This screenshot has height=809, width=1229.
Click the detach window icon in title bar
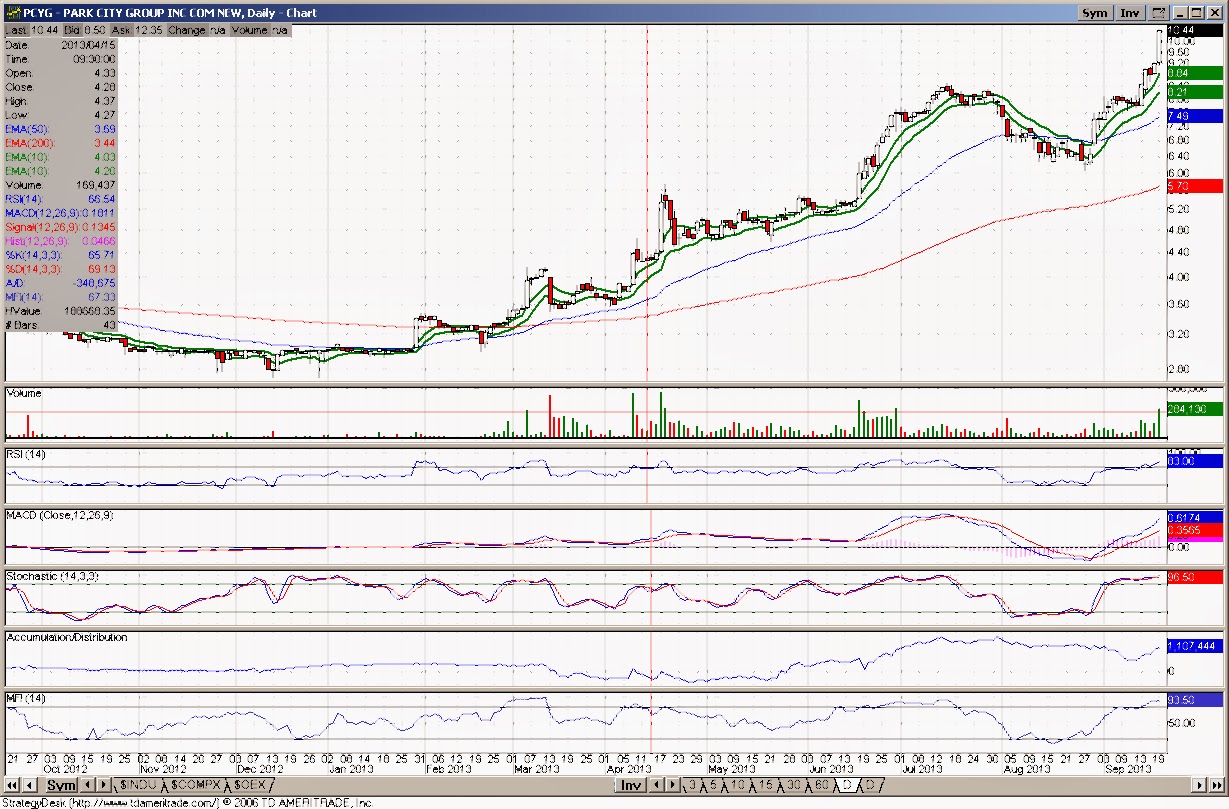pyautogui.click(x=1158, y=13)
